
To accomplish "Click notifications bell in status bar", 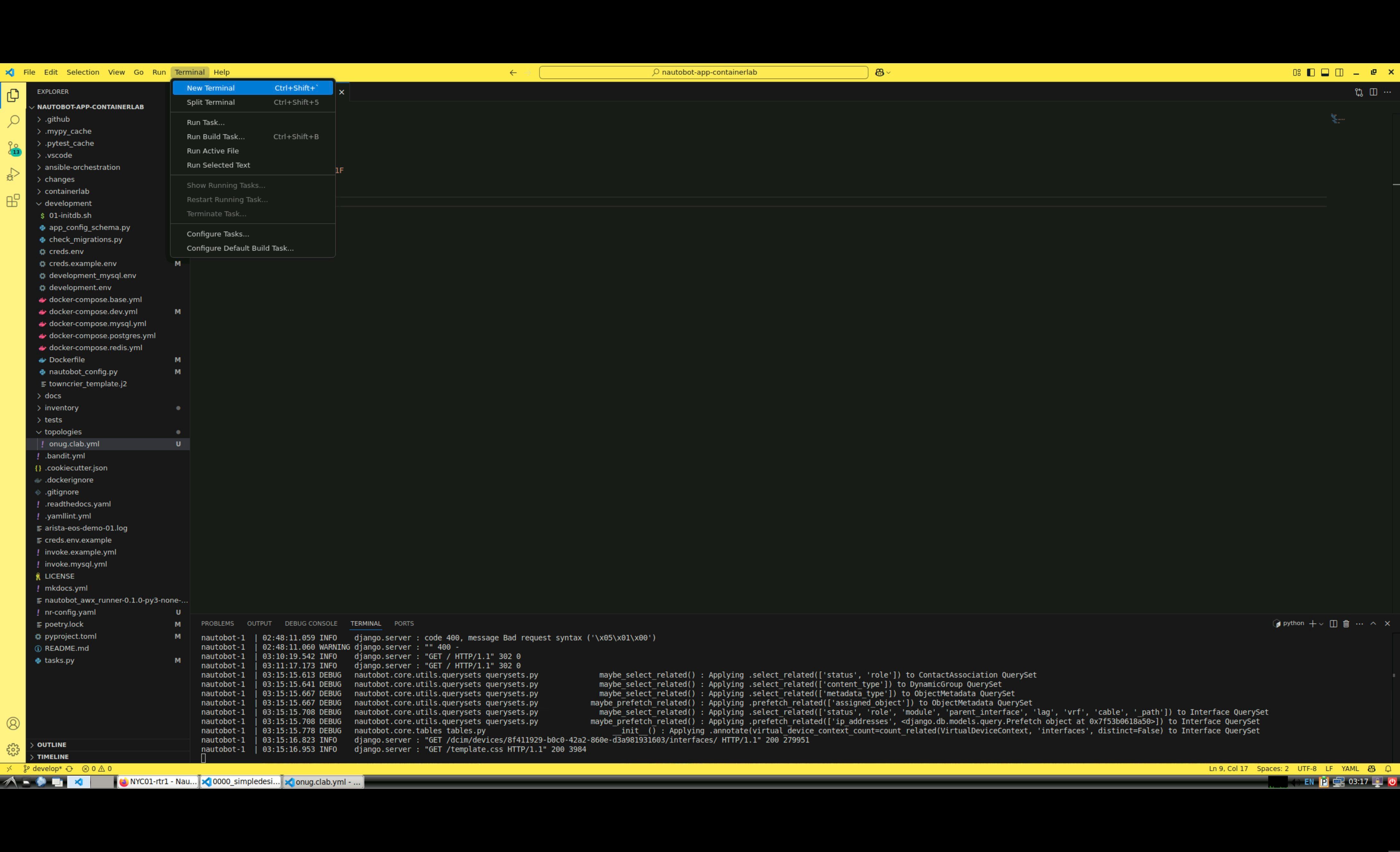I will tap(1388, 769).
